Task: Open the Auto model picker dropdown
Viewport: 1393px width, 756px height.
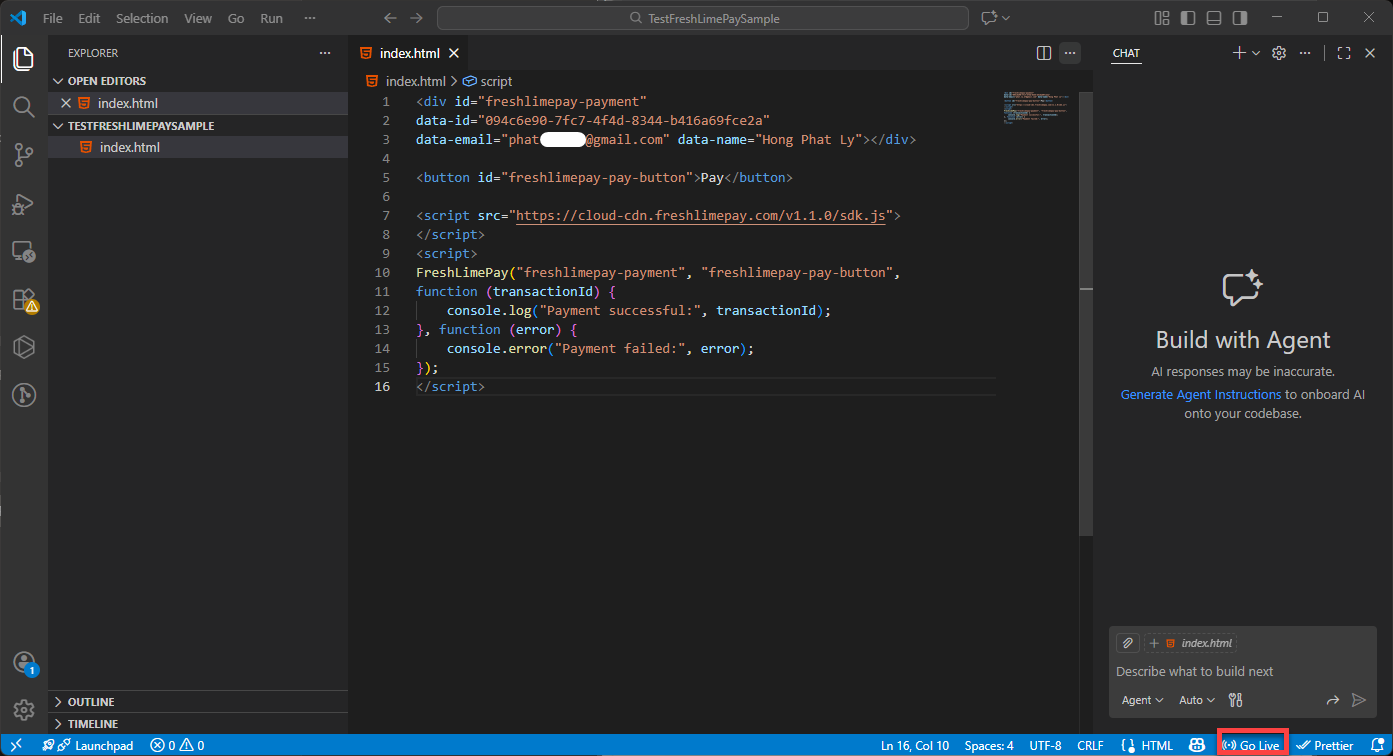Action: pos(1196,700)
